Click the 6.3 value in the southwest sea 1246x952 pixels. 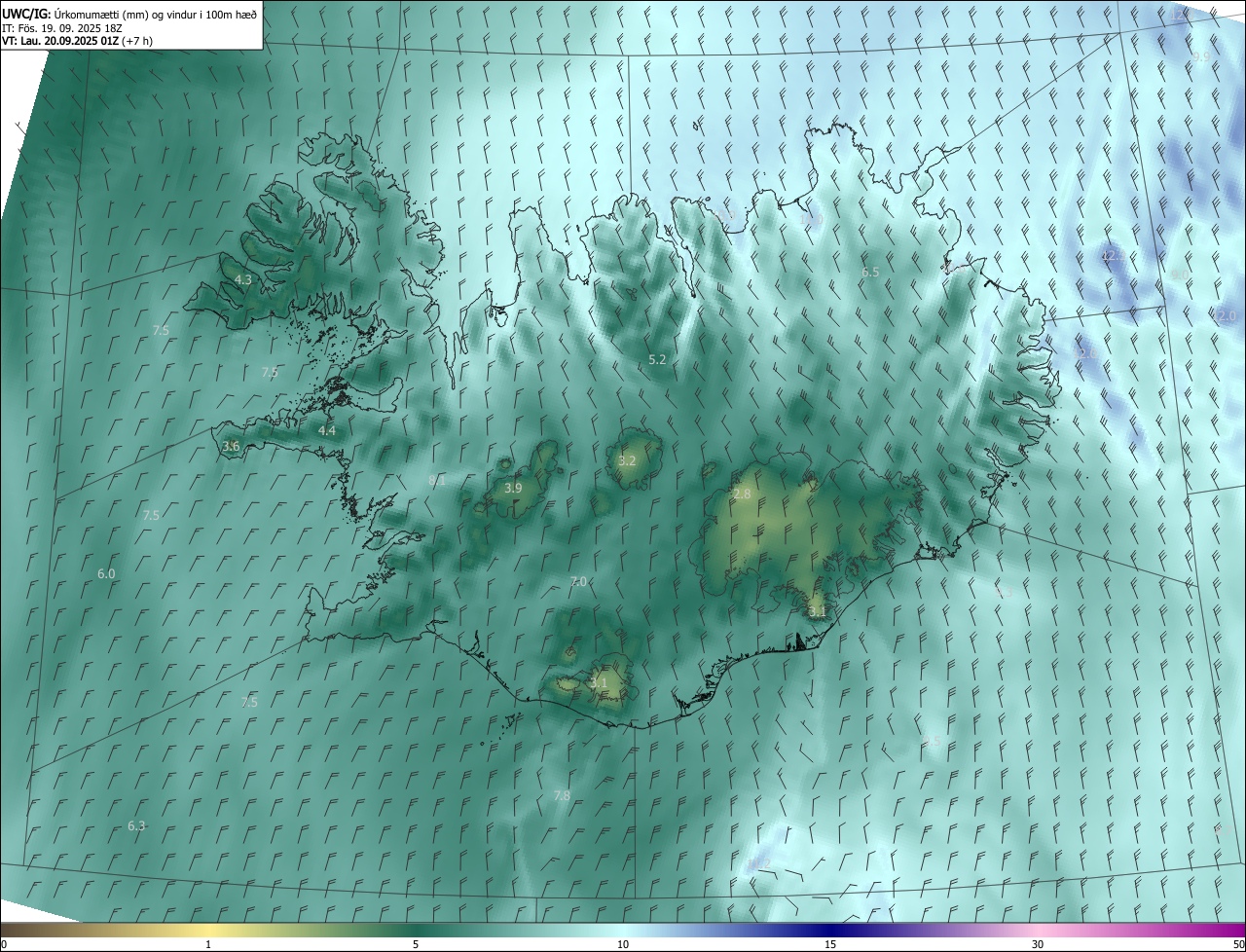coord(136,825)
